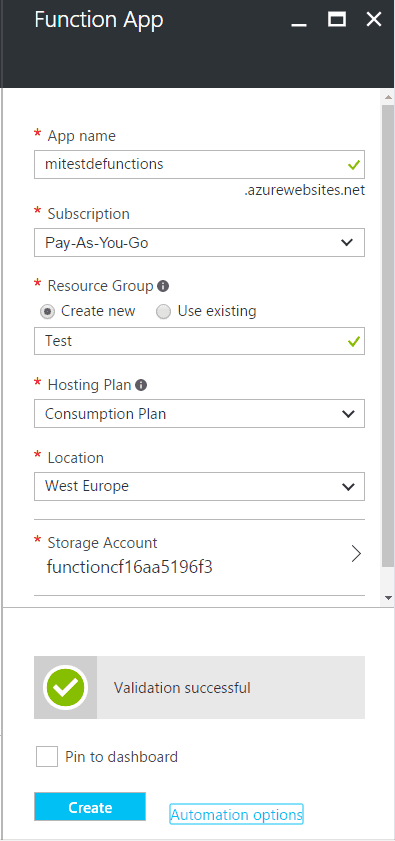Click the Location field label
Screen dimensions: 395x841
click(76, 458)
